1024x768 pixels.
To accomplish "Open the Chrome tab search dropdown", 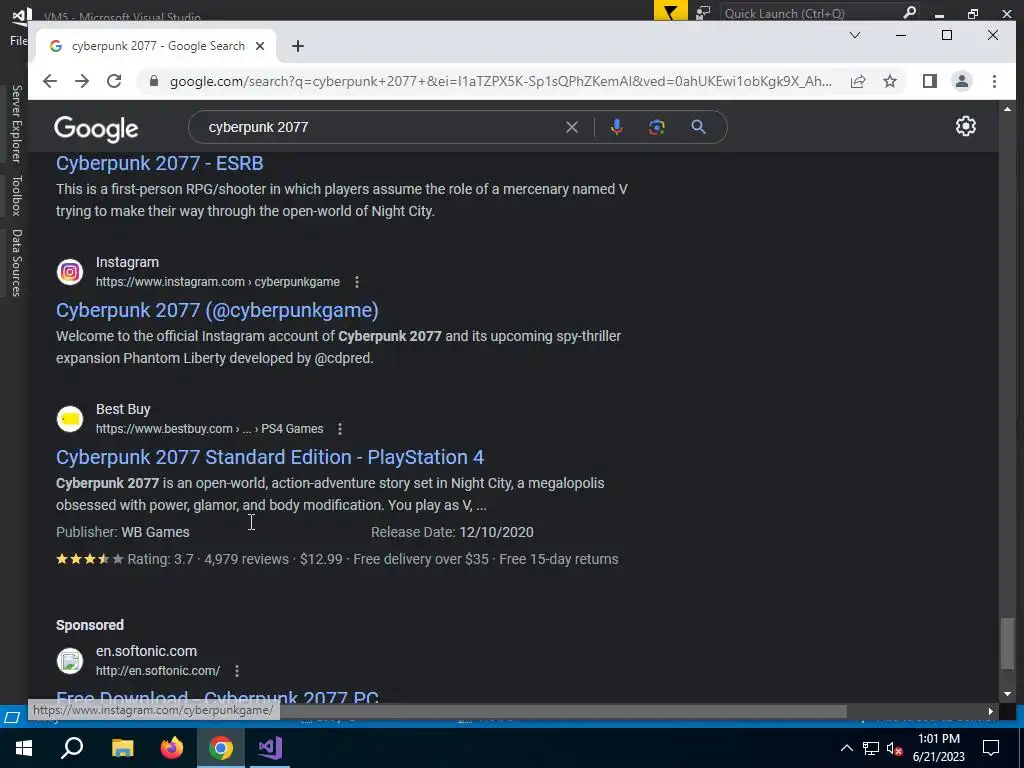I will (855, 35).
